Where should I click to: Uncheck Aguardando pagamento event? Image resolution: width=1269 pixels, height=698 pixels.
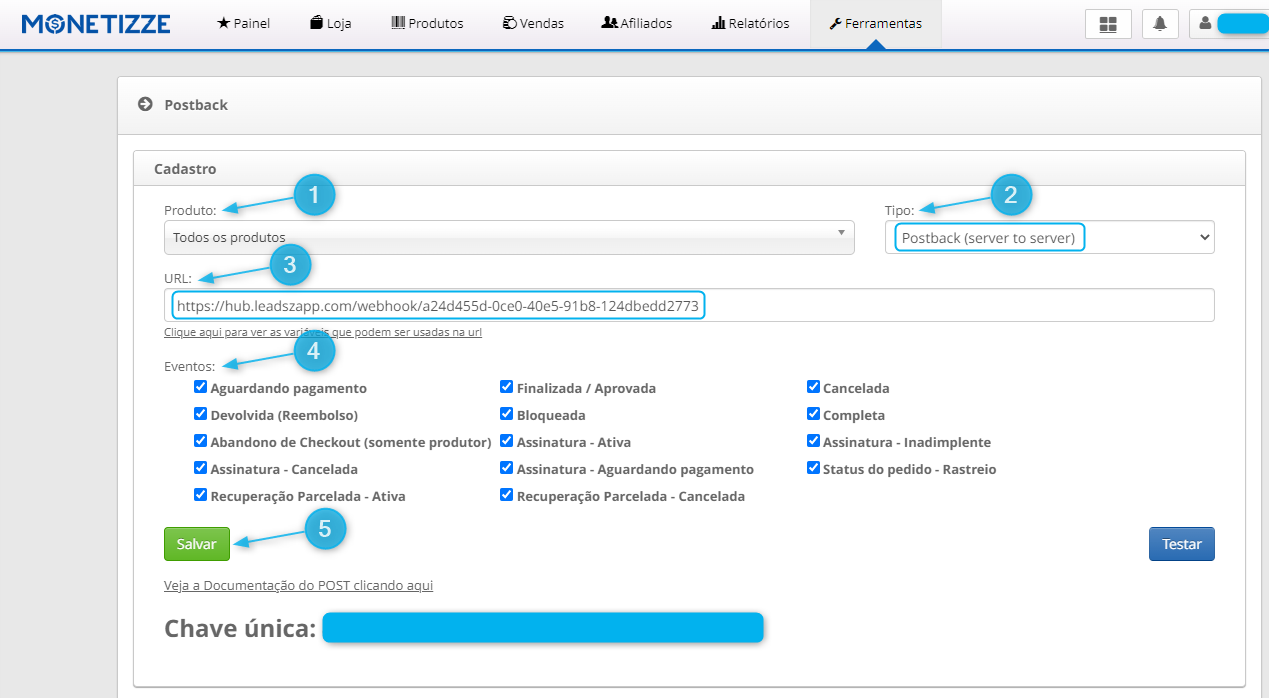201,387
